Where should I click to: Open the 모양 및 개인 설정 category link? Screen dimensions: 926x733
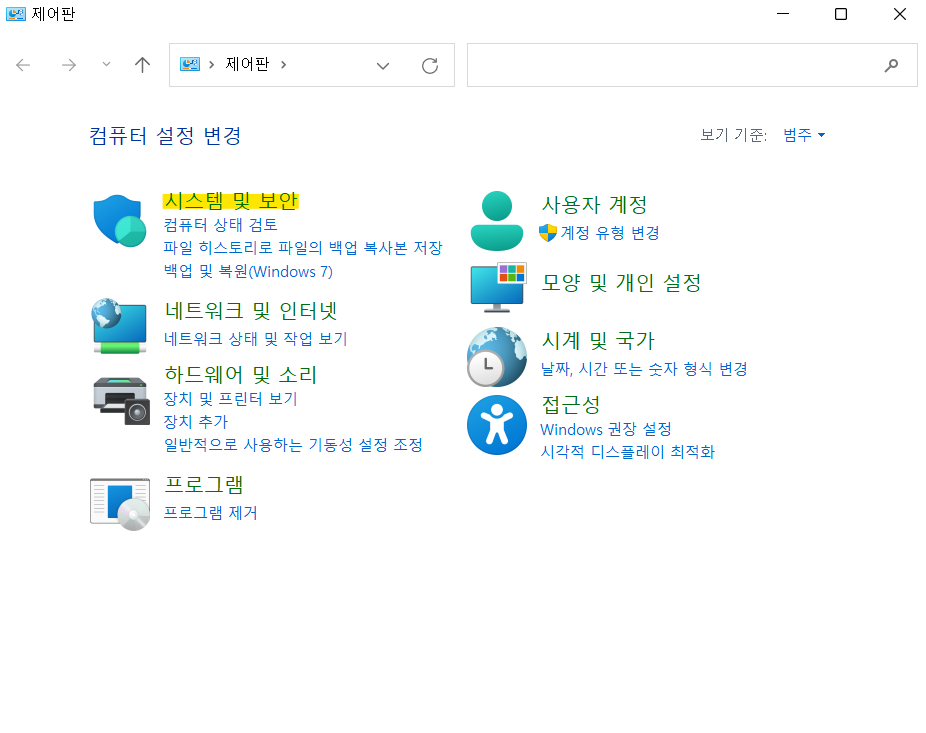621,282
